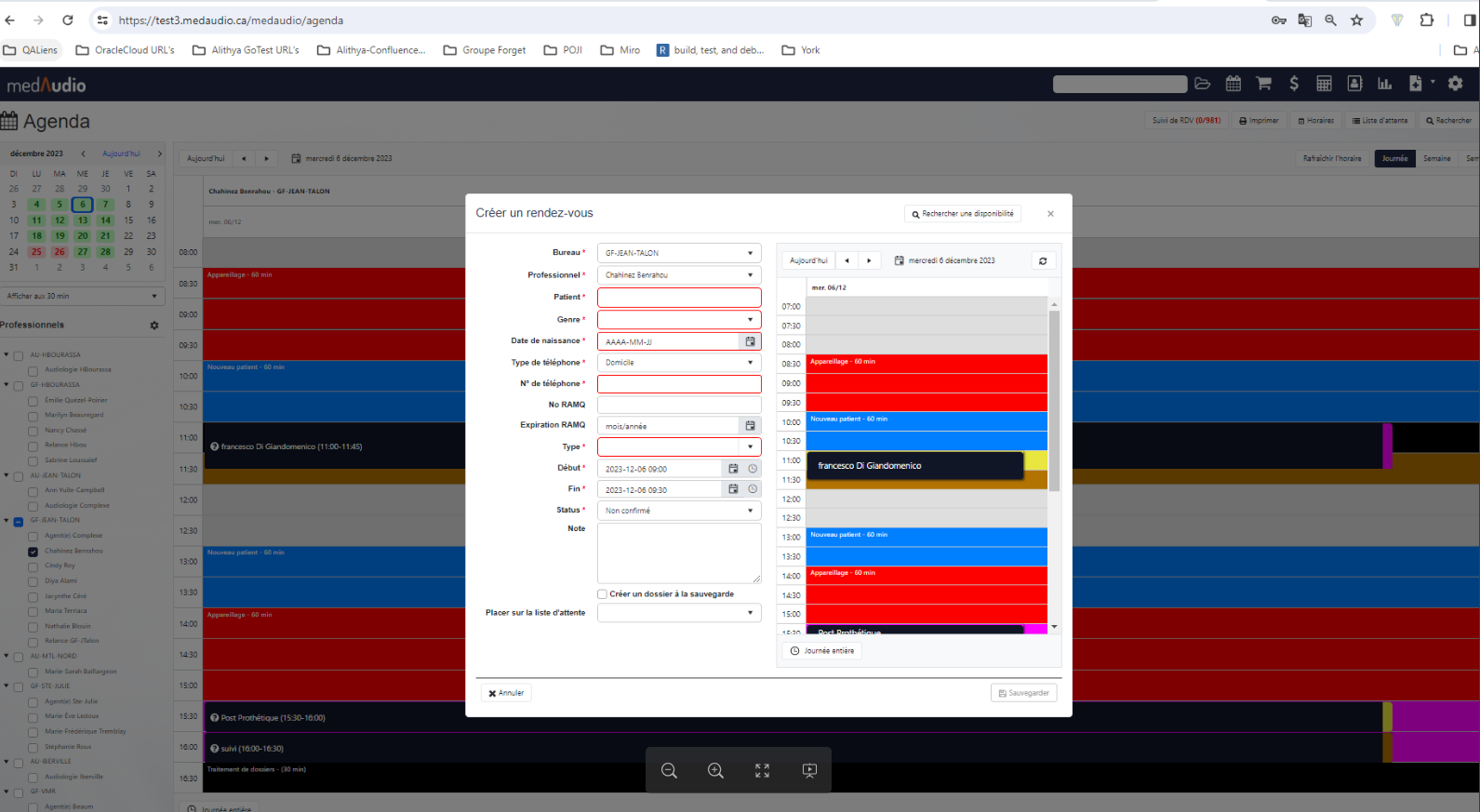Click 'Rechercher une disponibilité' button
The width and height of the screenshot is (1480, 812).
[x=962, y=214]
